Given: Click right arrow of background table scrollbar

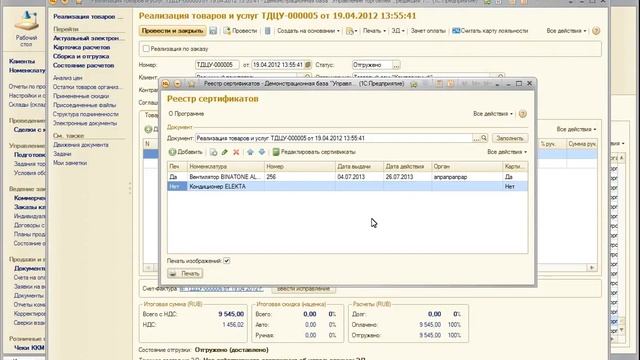Looking at the screenshot, I should 591,268.
